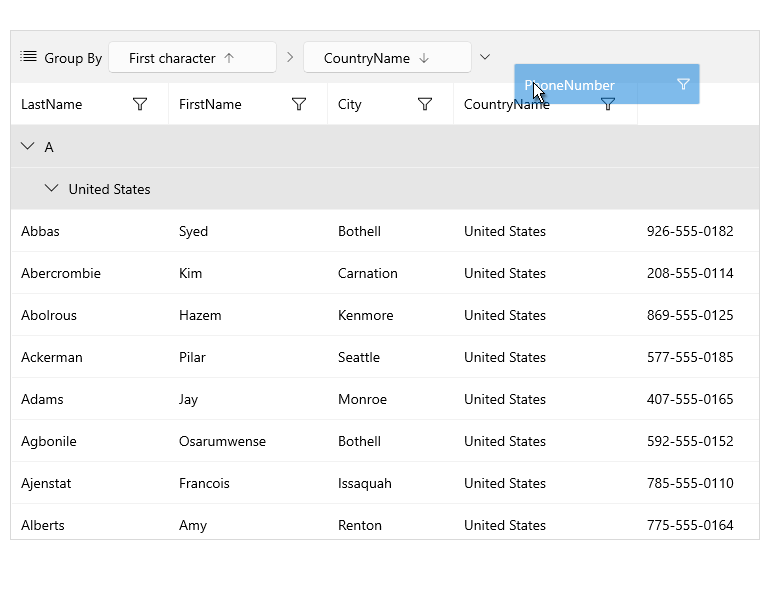Click the first name Amy
This screenshot has width=770, height=600.
click(193, 526)
